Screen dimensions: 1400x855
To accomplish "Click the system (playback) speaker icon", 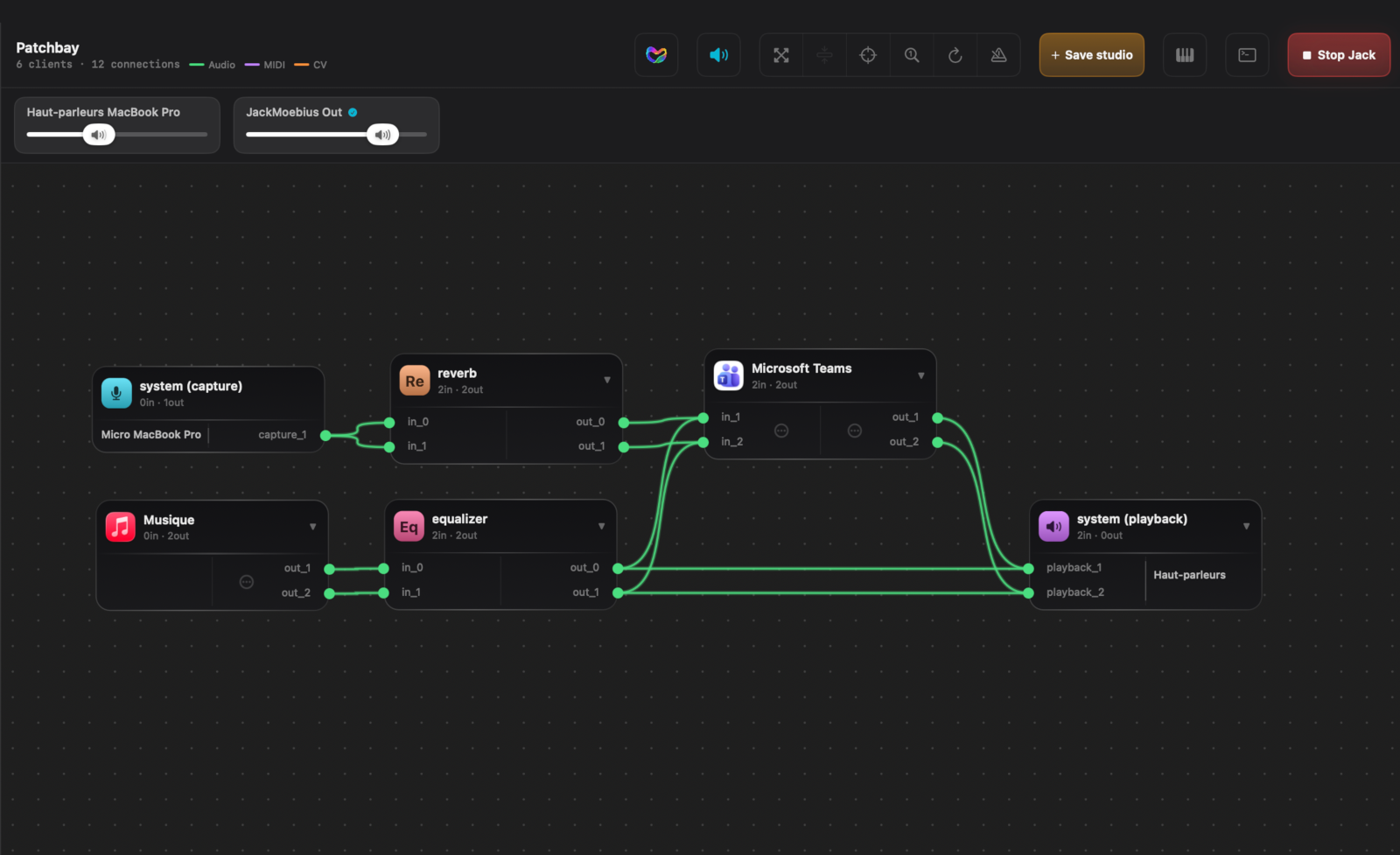I will [x=1053, y=527].
